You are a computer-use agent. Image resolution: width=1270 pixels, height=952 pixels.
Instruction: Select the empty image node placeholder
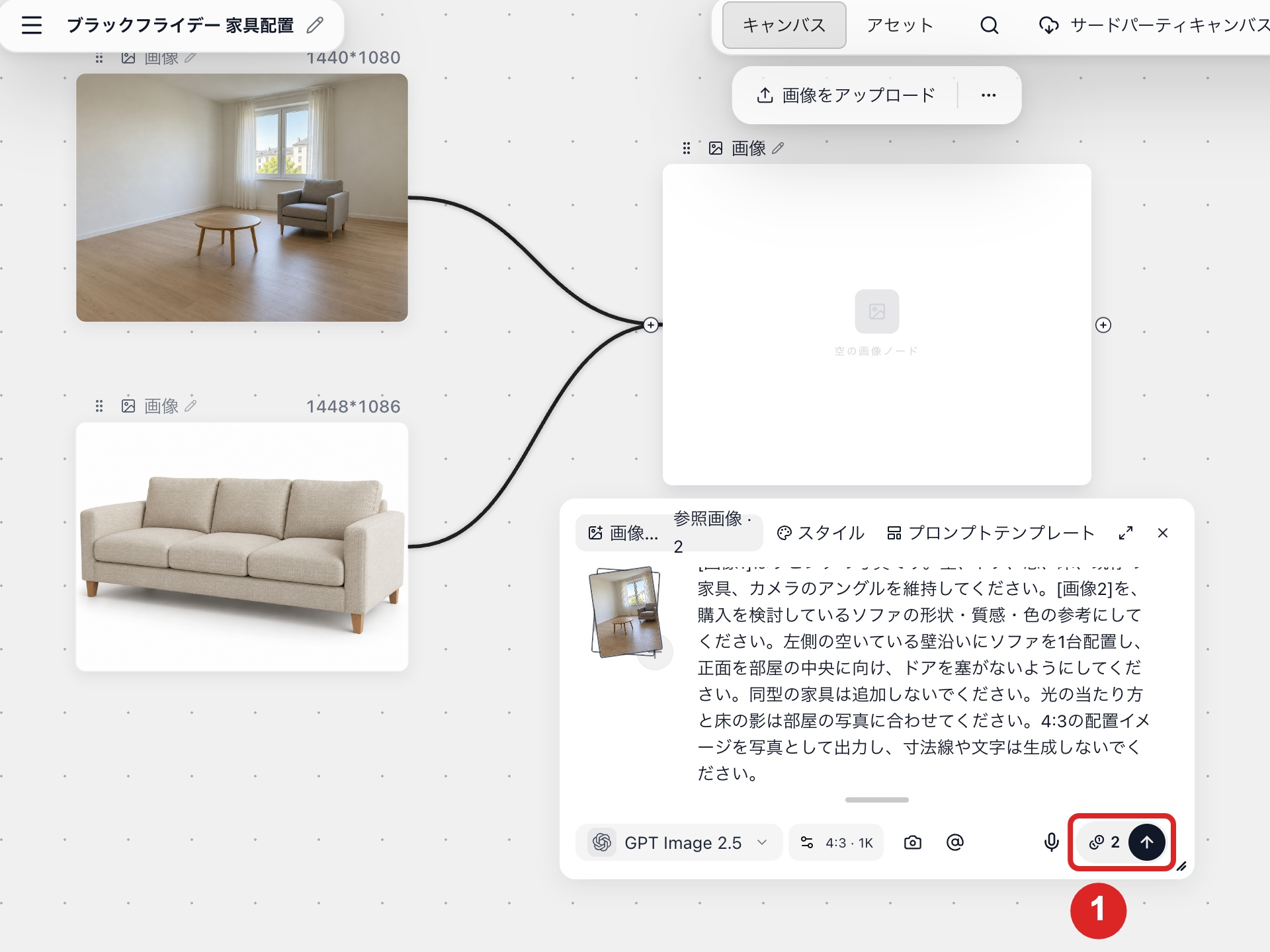coord(877,325)
